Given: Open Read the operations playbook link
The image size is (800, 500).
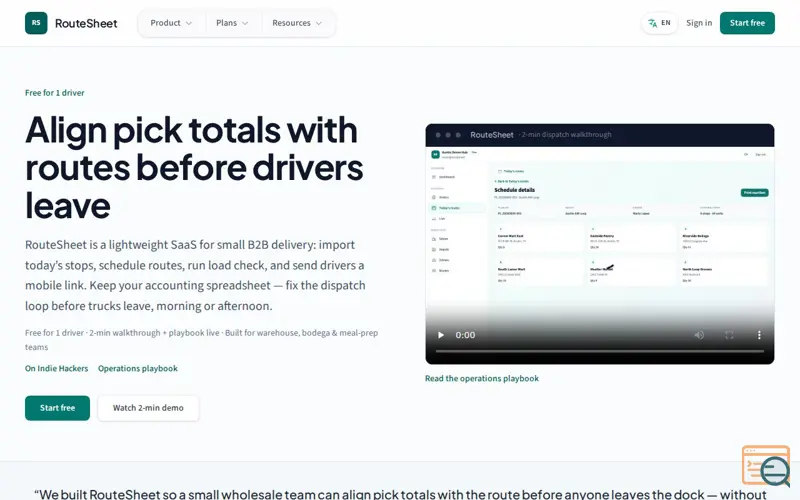Looking at the screenshot, I should click(482, 379).
